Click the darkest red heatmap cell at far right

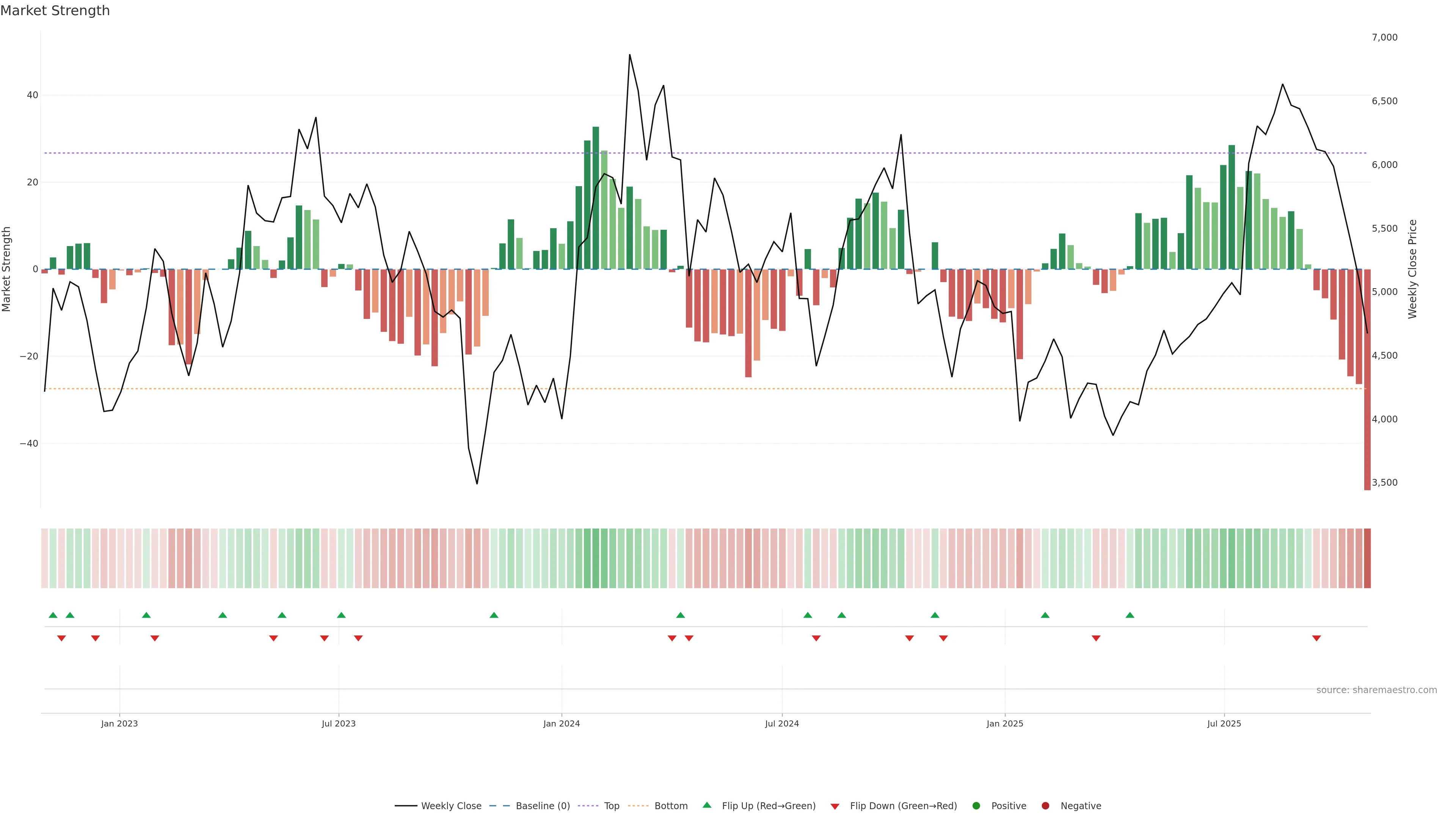tap(1367, 559)
